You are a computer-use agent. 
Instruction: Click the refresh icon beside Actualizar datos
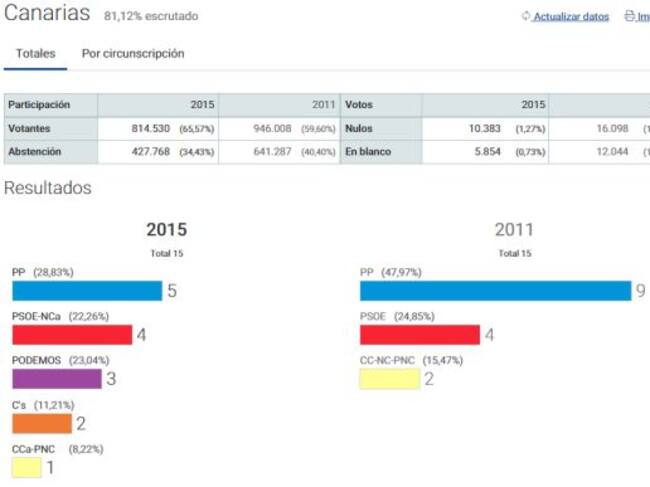[526, 17]
